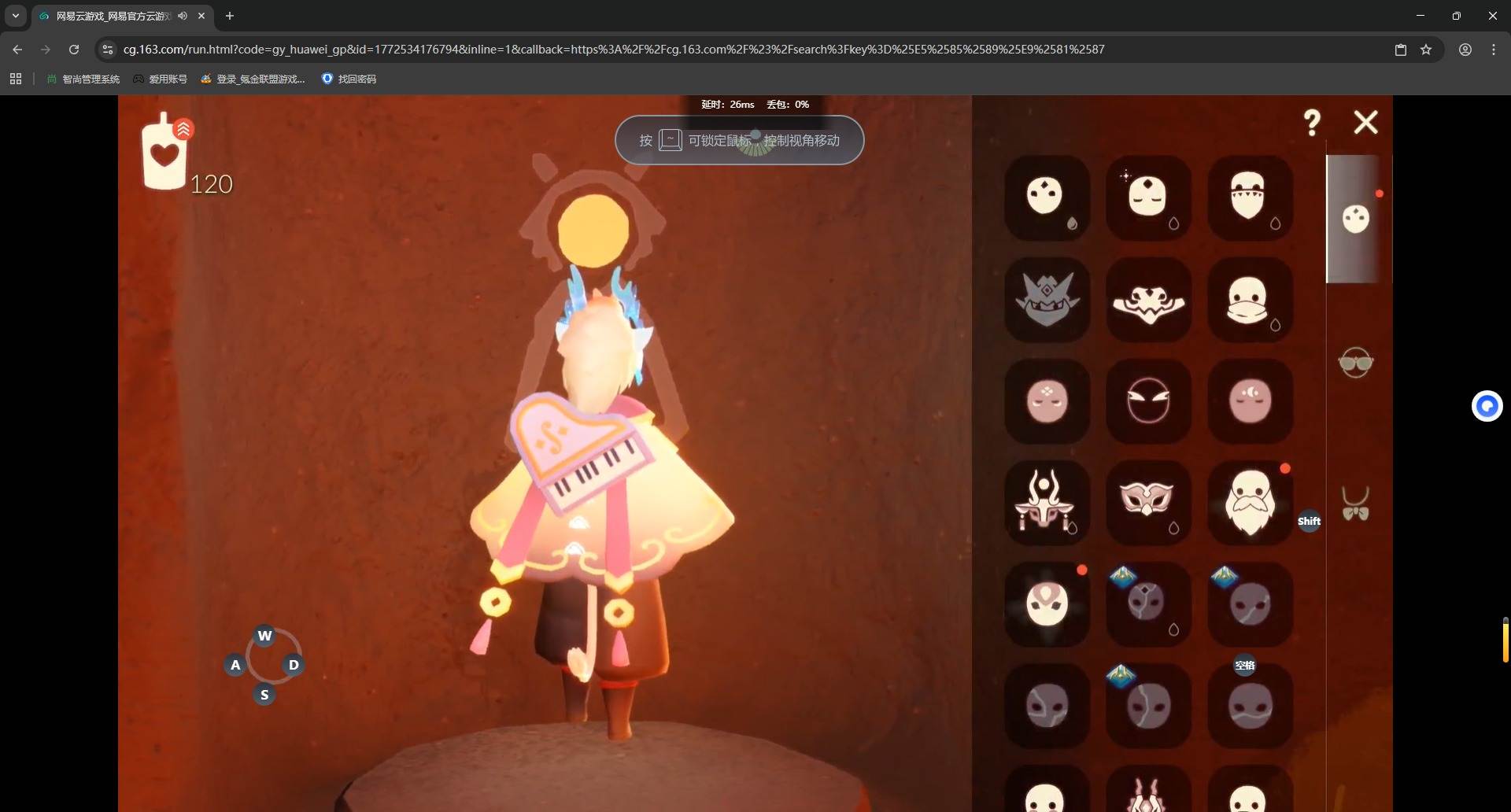
Task: Go back to the previous page
Action: (17, 50)
